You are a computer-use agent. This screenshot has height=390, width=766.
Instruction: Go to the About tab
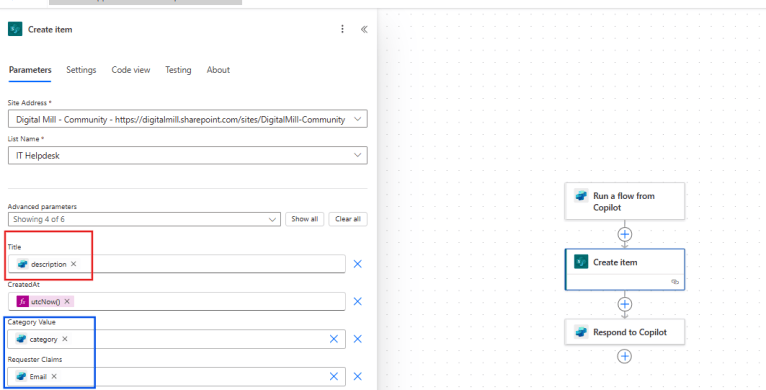click(218, 70)
